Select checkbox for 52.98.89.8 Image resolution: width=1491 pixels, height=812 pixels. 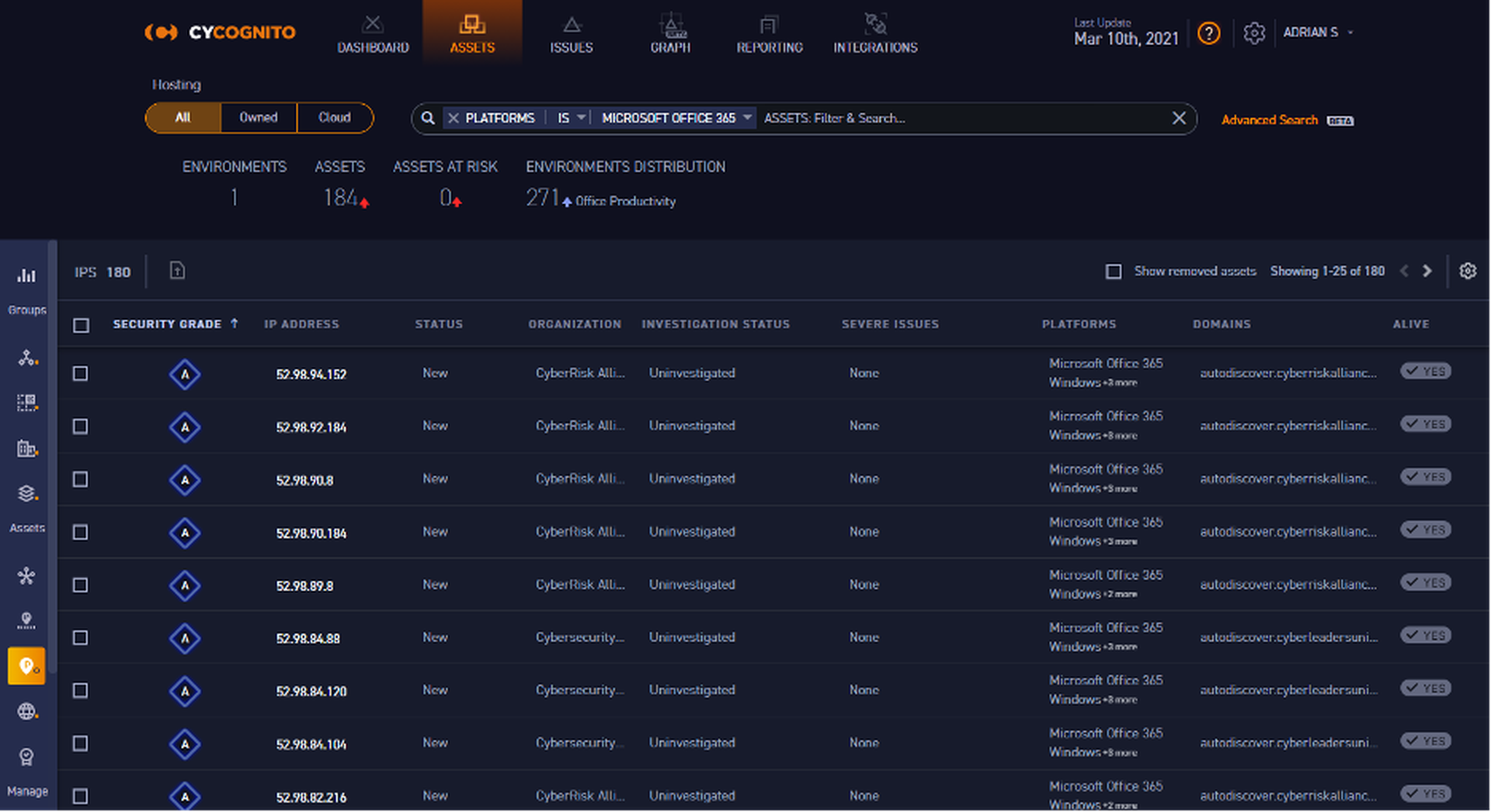click(x=80, y=585)
